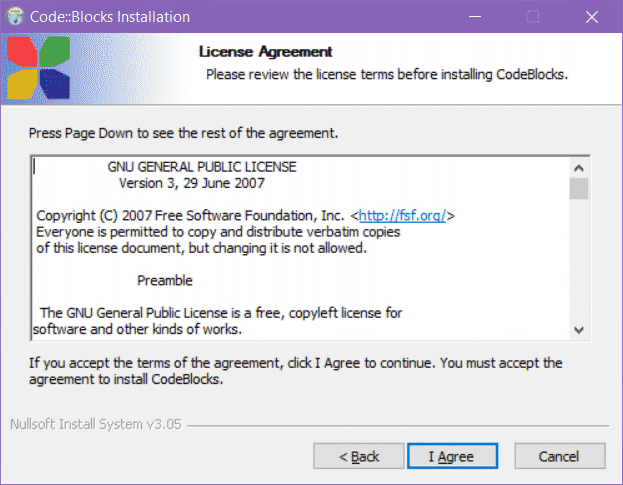Click the GNU GENERAL PUBLIC LICENSE title line
This screenshot has width=623, height=485.
click(x=202, y=167)
